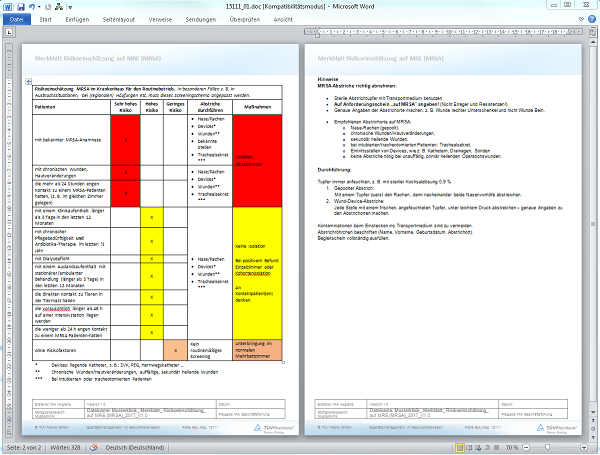The image size is (600, 455).
Task: Open the Einfügen ribbon tab
Action: point(78,18)
